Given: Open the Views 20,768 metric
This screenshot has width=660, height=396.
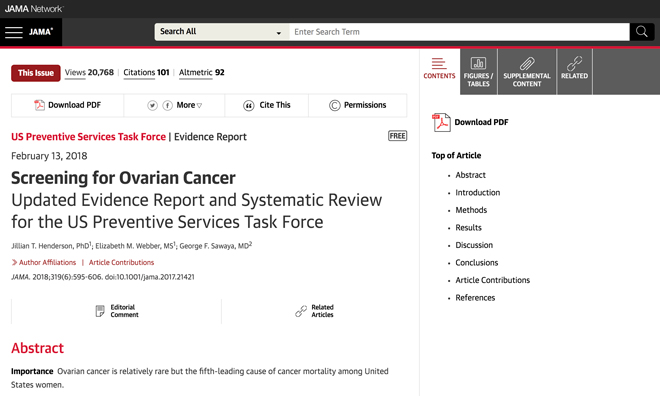Looking at the screenshot, I should point(89,72).
